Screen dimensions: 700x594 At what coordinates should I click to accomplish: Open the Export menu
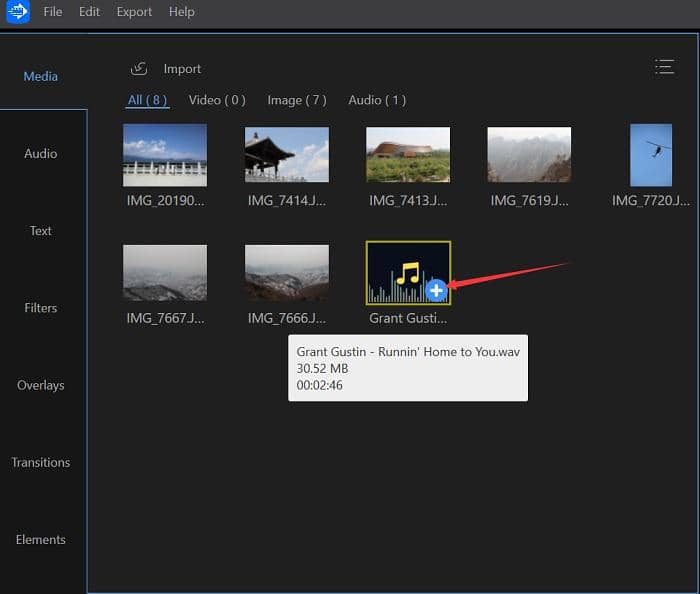(x=134, y=12)
